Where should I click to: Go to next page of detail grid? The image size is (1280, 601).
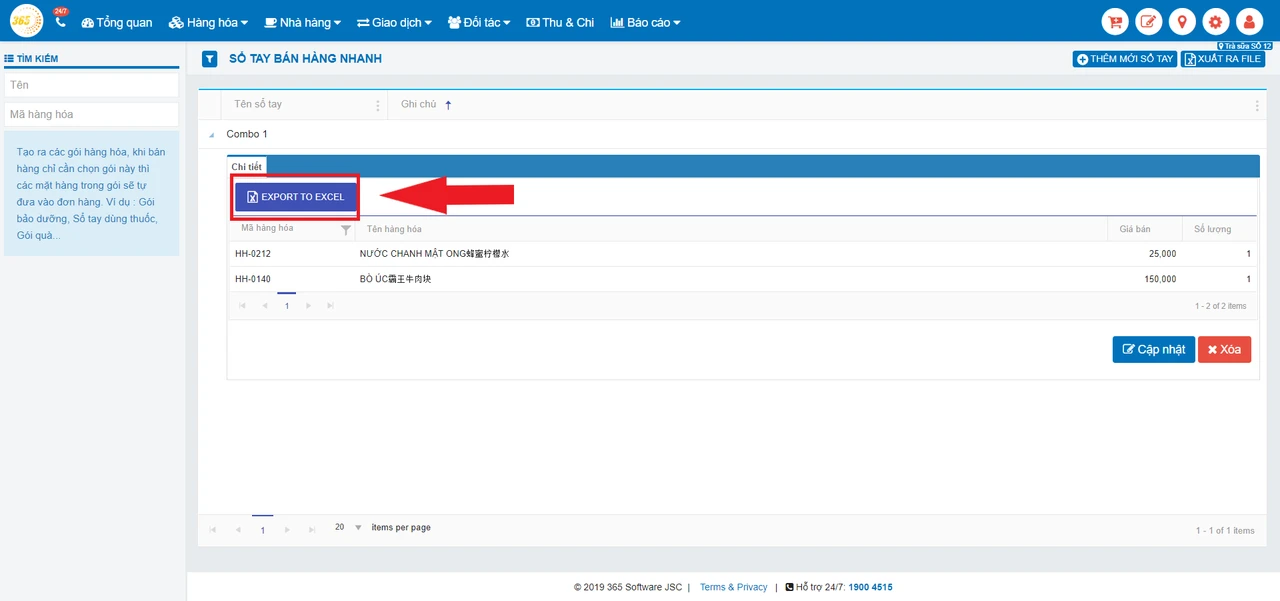pos(308,306)
